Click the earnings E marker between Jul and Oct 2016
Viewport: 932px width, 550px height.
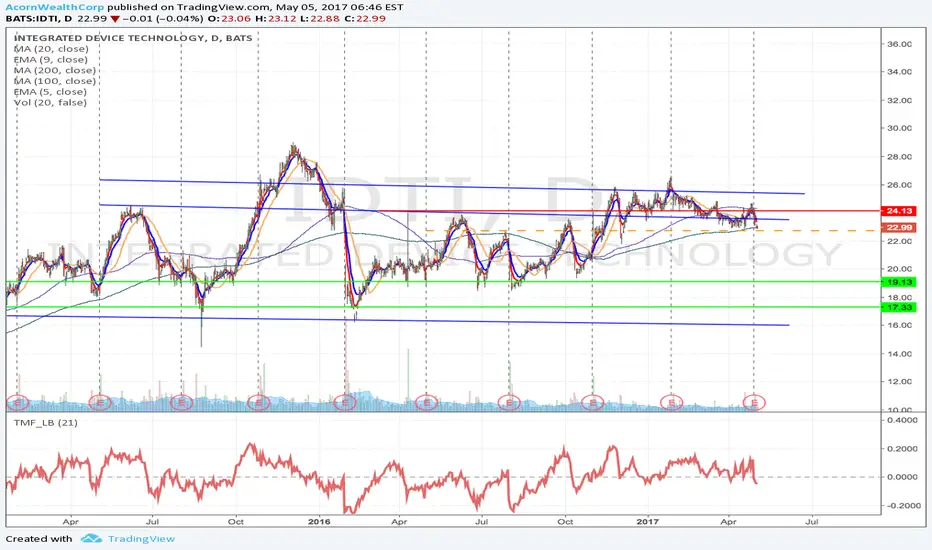(x=509, y=403)
